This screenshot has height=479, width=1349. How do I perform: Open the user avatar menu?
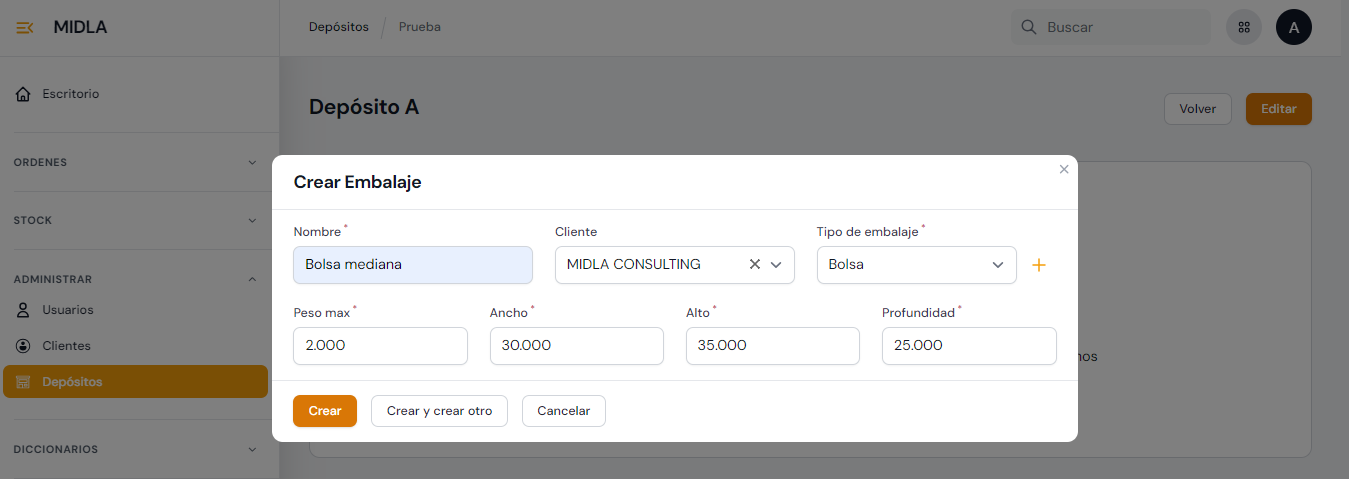[x=1293, y=27]
